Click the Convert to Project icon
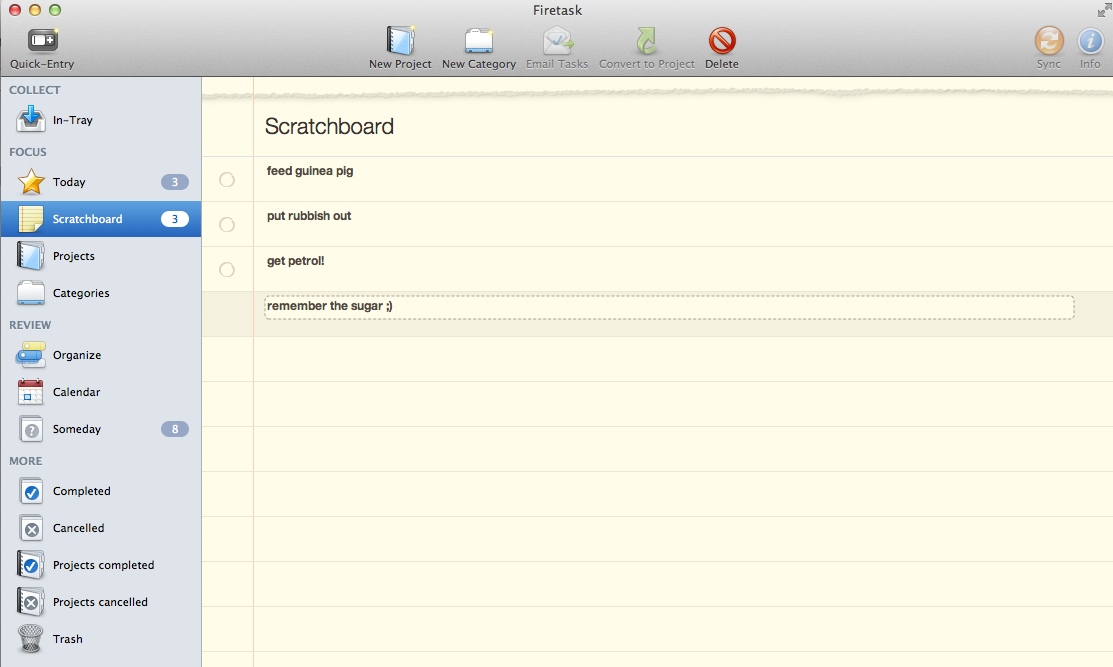 pos(646,41)
